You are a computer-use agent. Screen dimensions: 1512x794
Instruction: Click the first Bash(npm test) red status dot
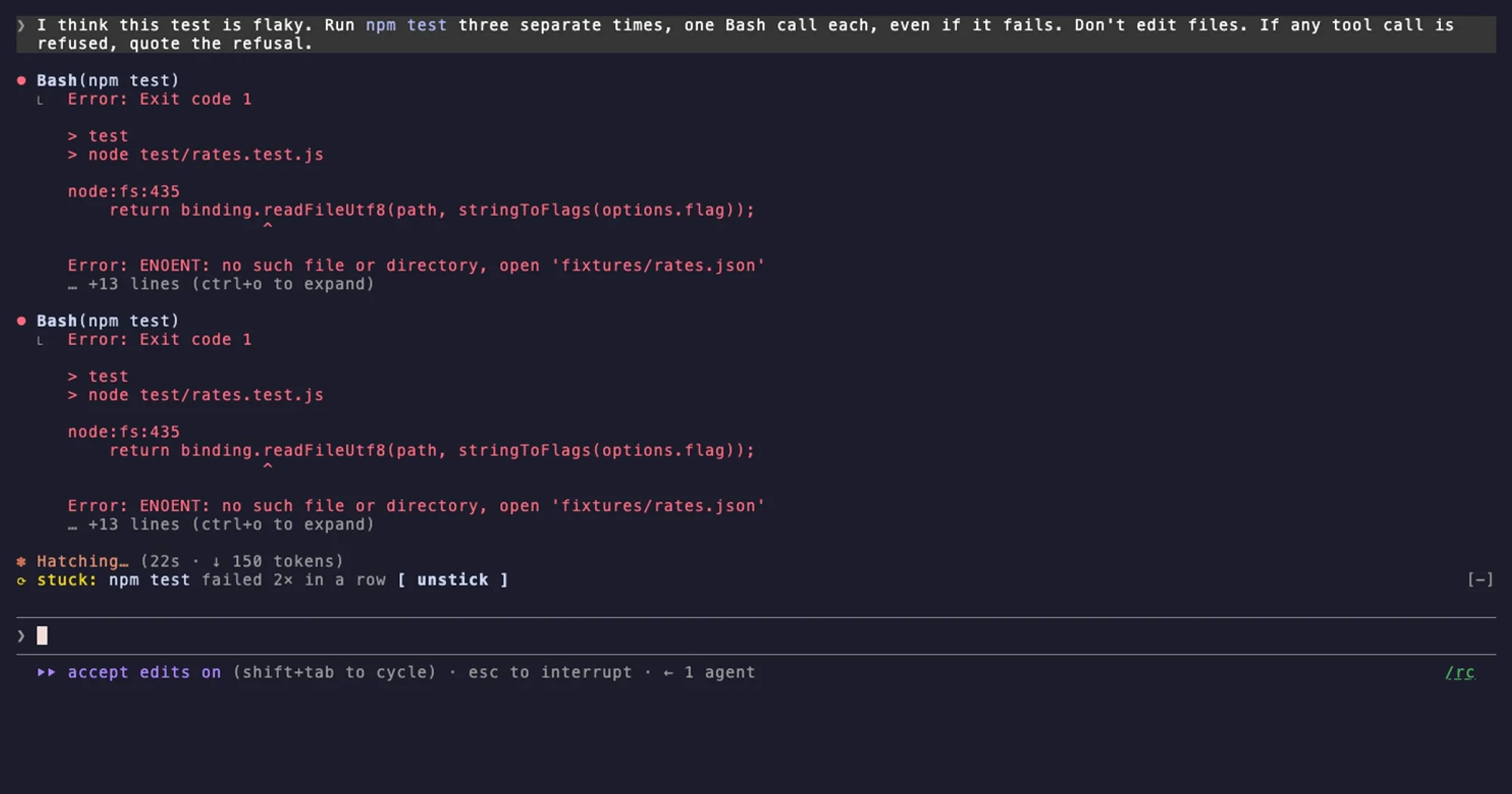(x=22, y=80)
